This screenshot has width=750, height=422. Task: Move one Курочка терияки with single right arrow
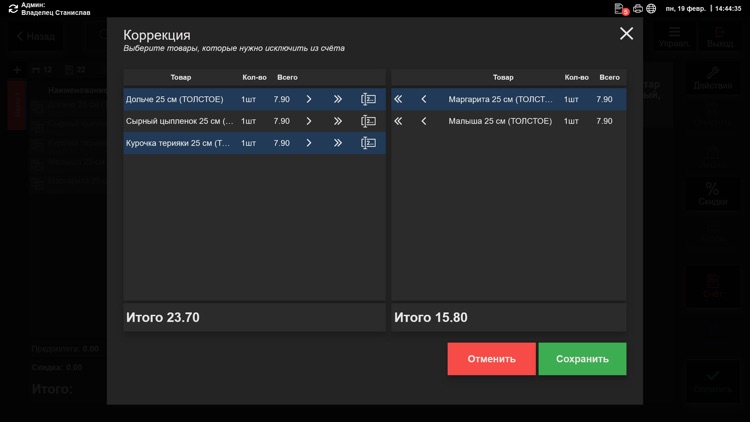[309, 143]
